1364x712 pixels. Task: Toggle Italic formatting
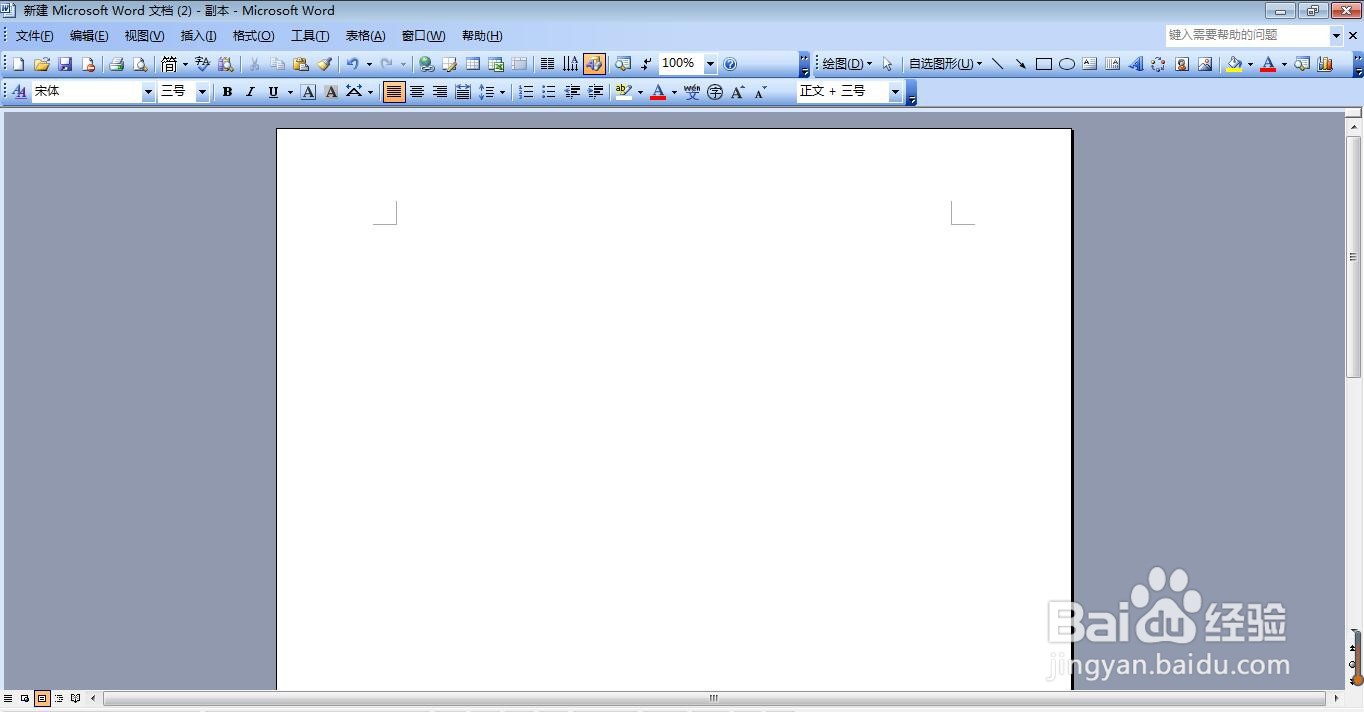[x=250, y=92]
